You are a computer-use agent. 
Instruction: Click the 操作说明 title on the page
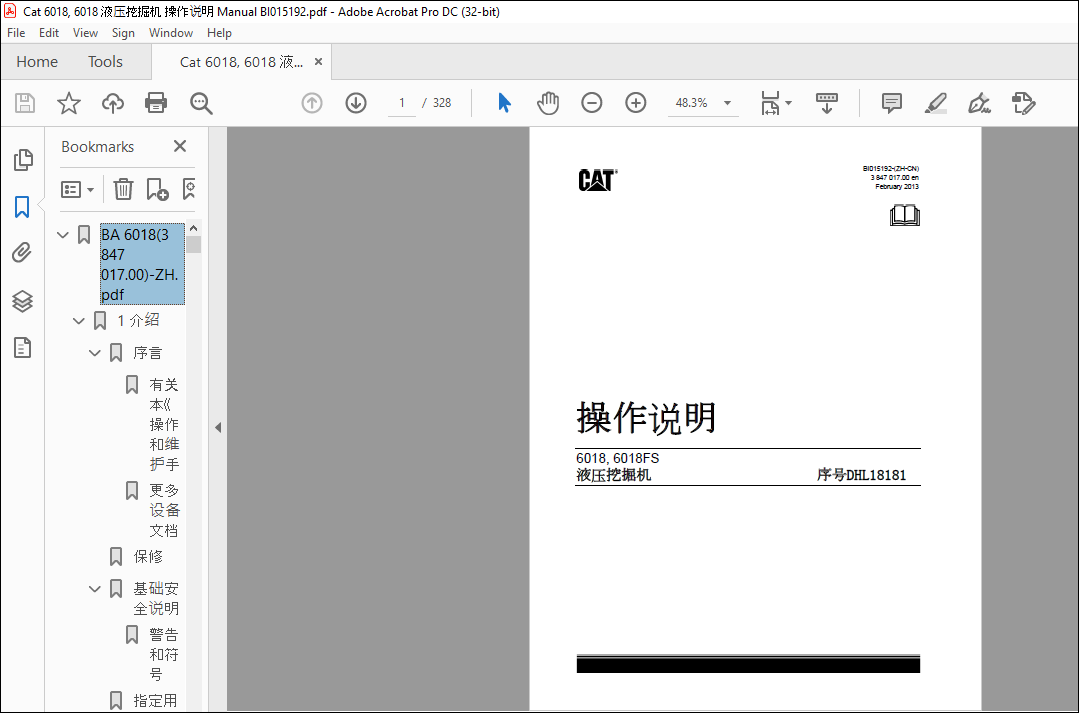pos(646,418)
